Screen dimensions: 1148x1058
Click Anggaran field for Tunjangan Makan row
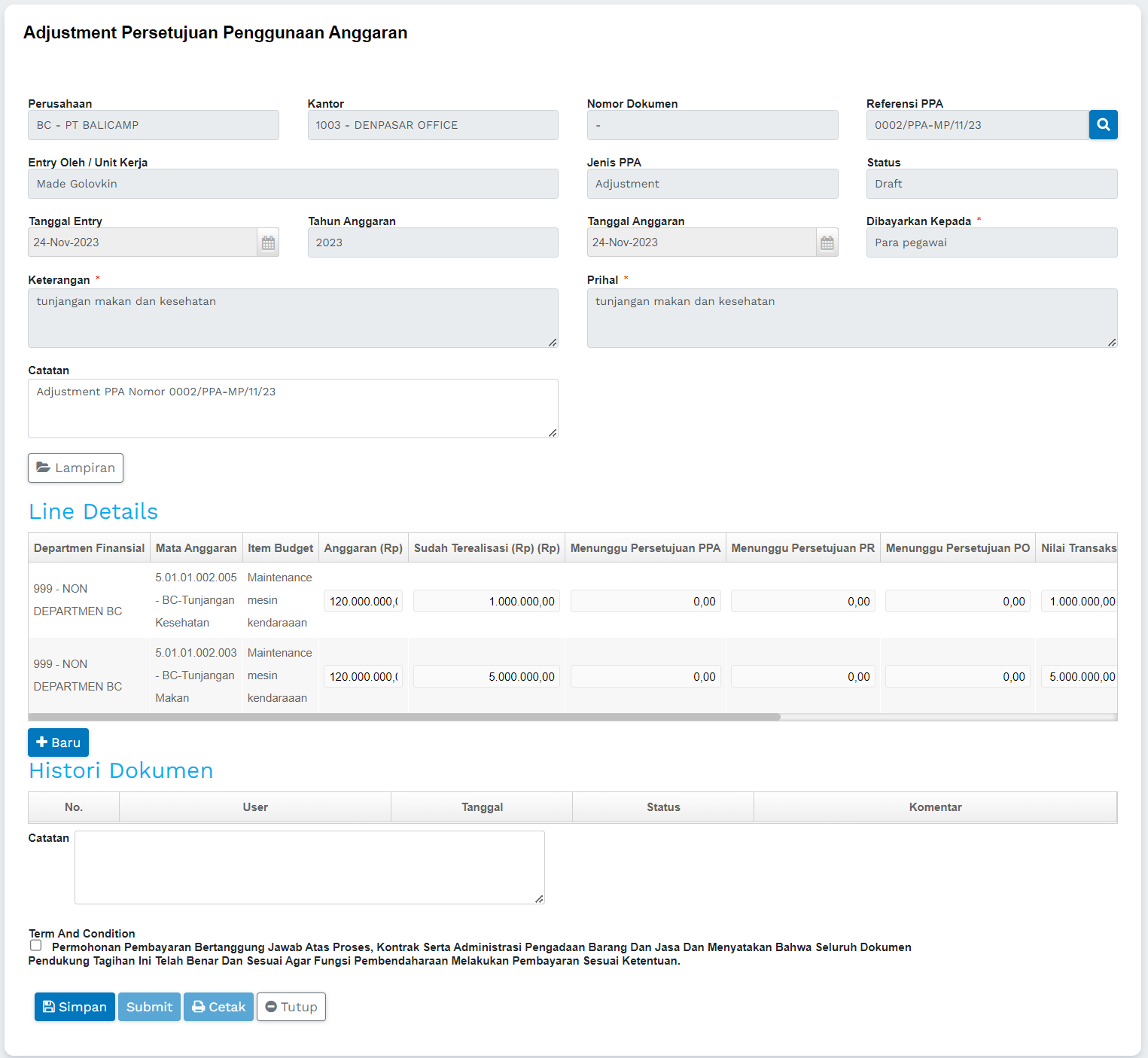[363, 676]
